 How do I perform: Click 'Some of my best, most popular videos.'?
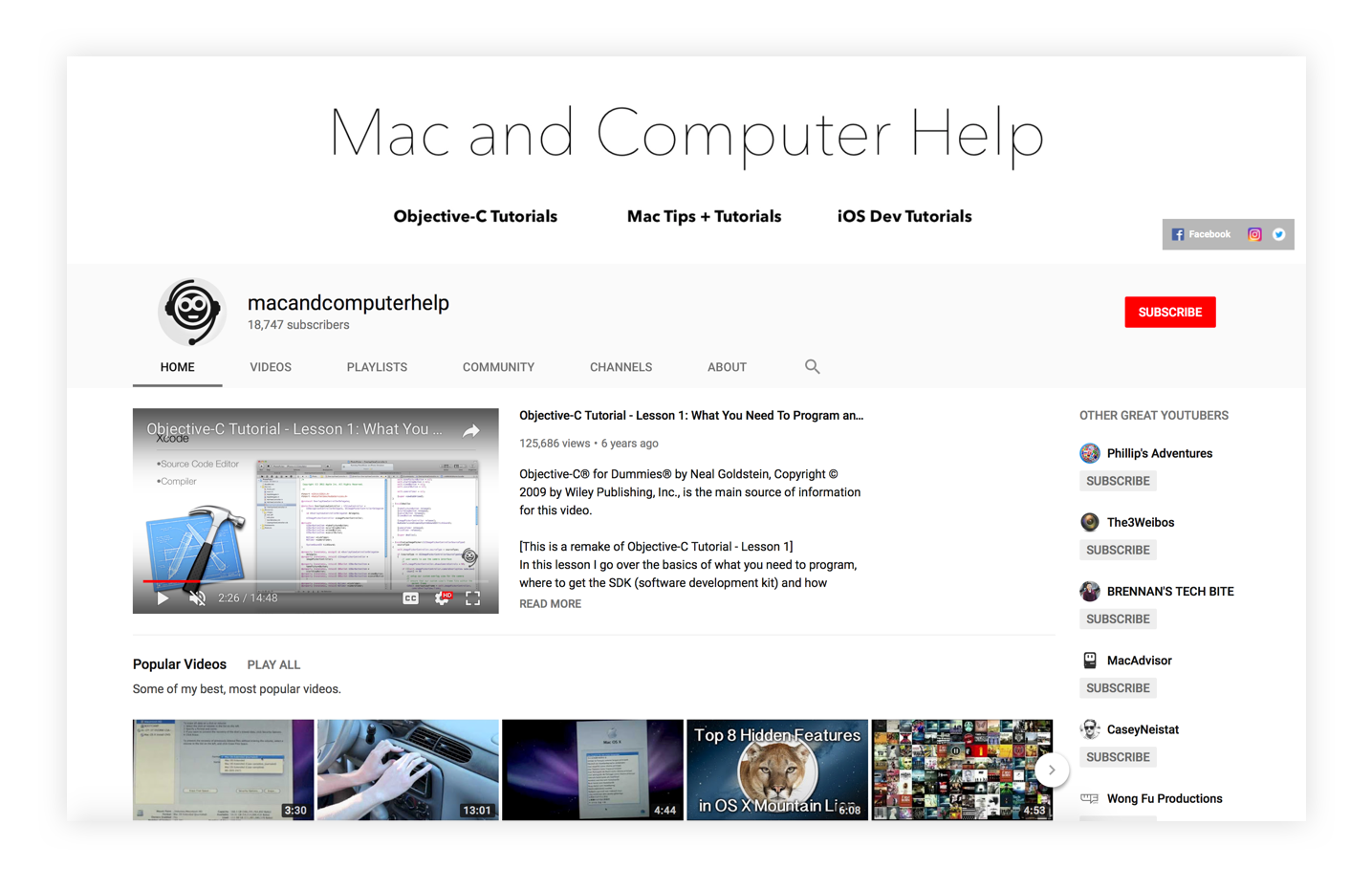point(237,689)
